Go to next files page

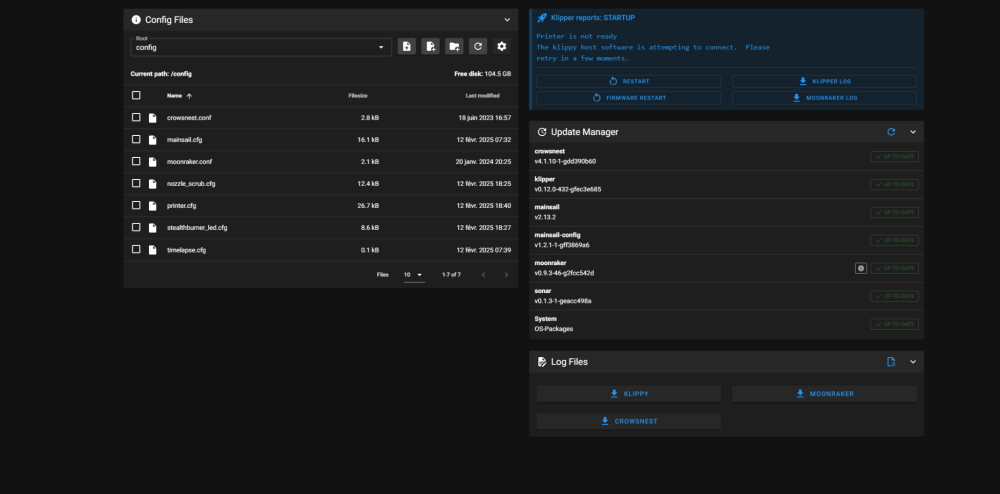506,275
